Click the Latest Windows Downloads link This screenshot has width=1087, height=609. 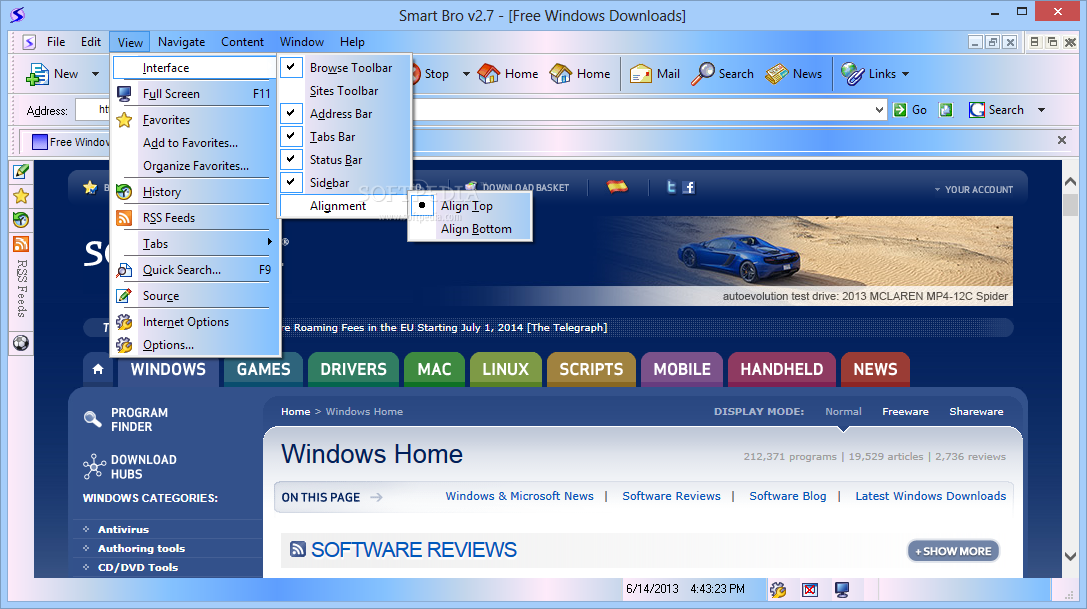coord(930,496)
